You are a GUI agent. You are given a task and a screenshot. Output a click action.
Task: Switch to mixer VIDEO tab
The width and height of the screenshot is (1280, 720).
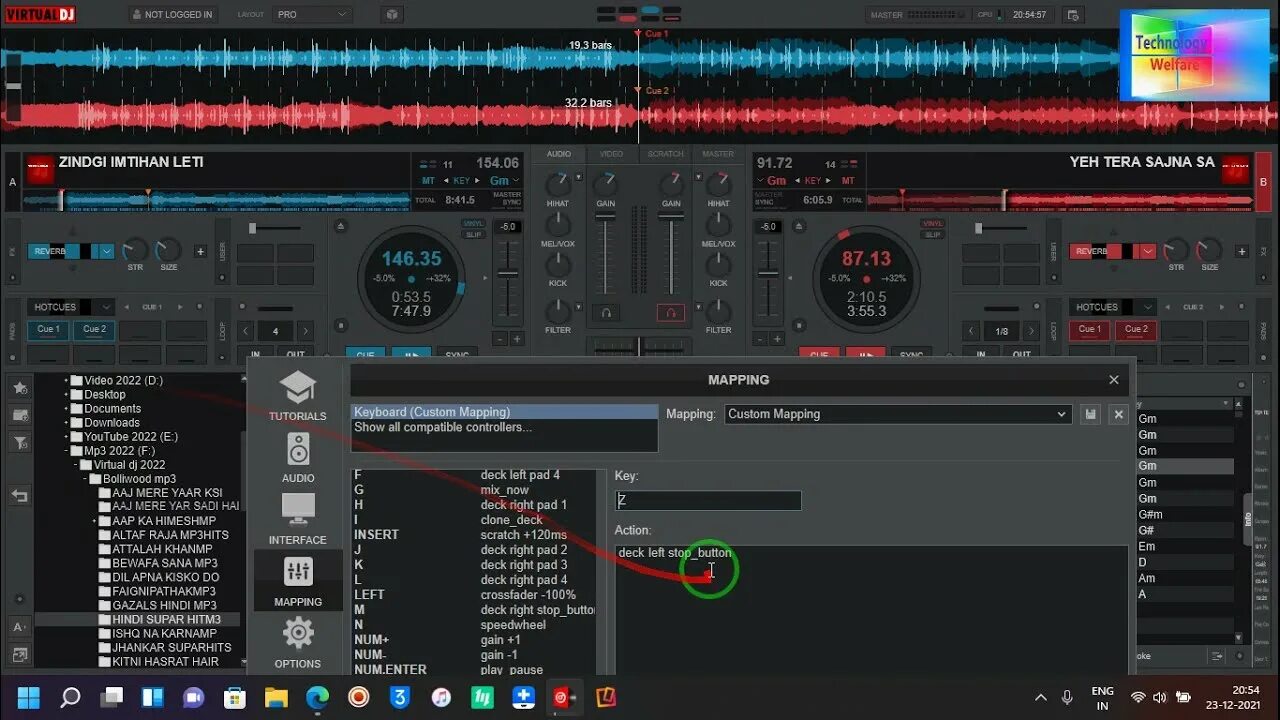point(612,154)
